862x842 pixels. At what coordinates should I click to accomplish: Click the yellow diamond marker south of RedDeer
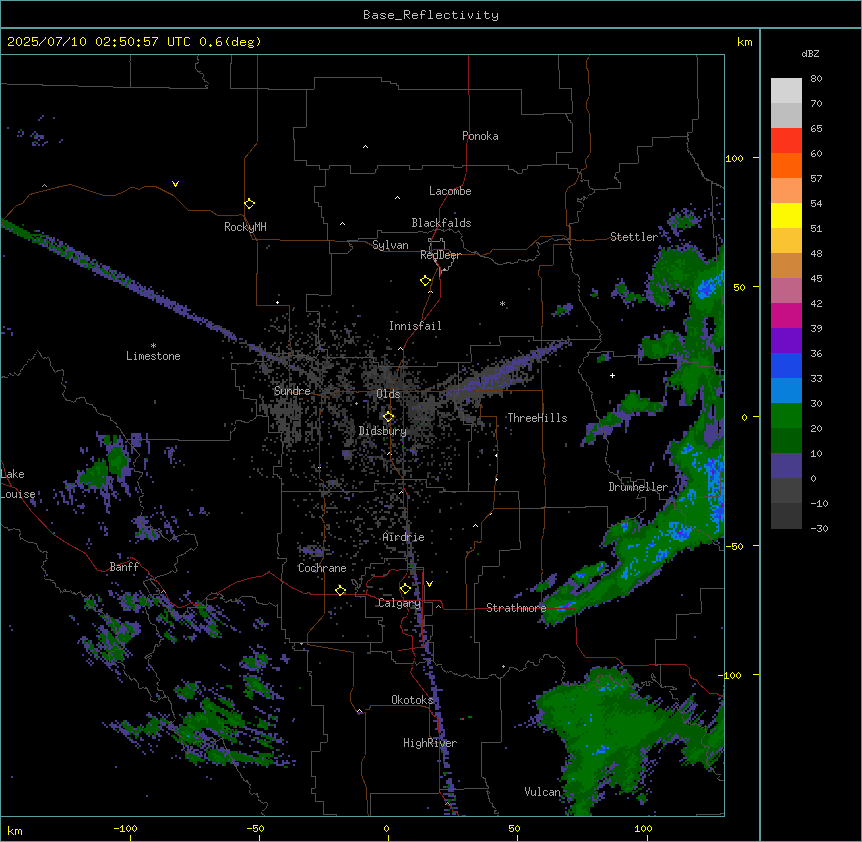coord(425,281)
